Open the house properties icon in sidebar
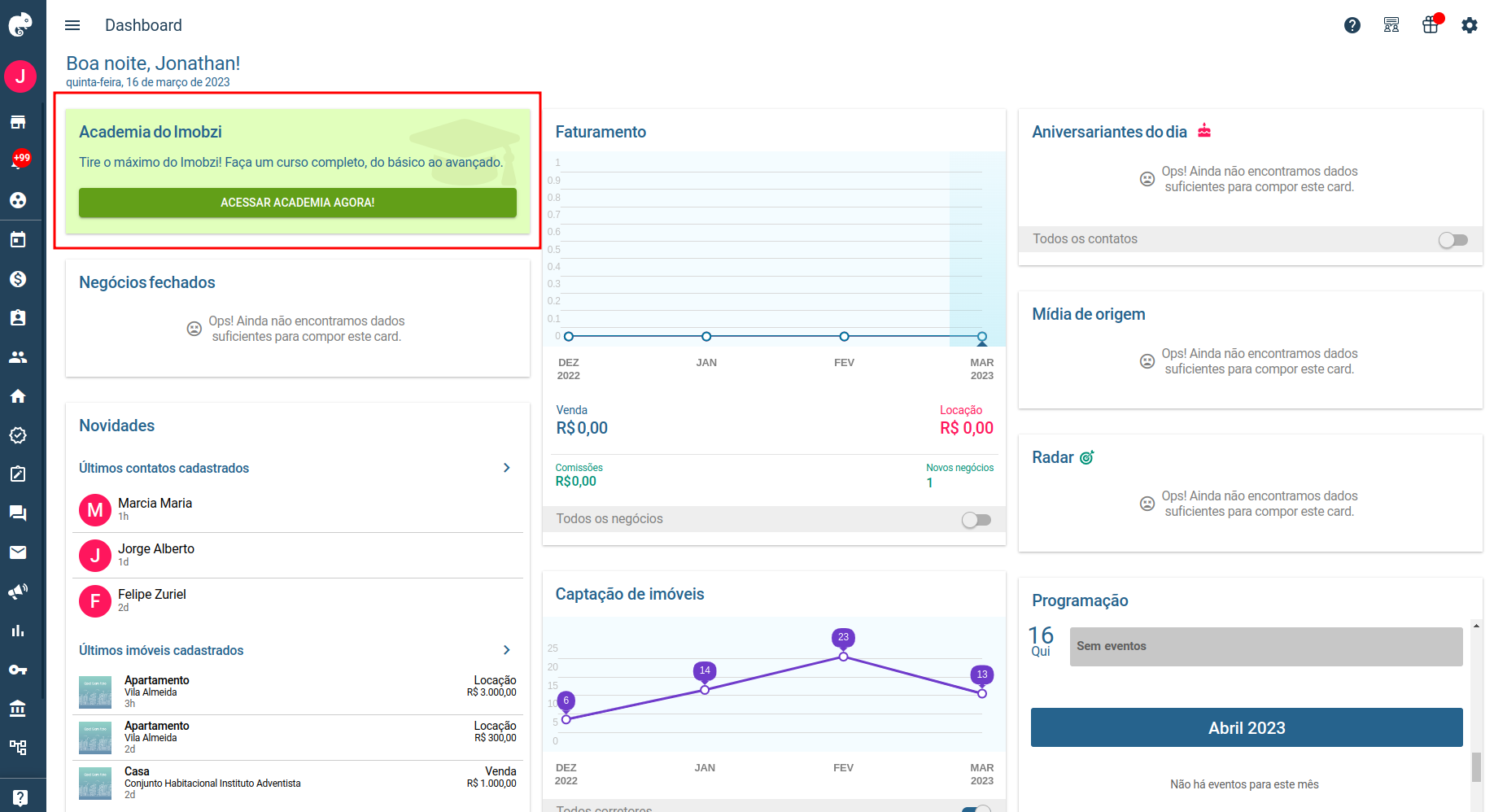This screenshot has height=812, width=1494. (x=18, y=395)
